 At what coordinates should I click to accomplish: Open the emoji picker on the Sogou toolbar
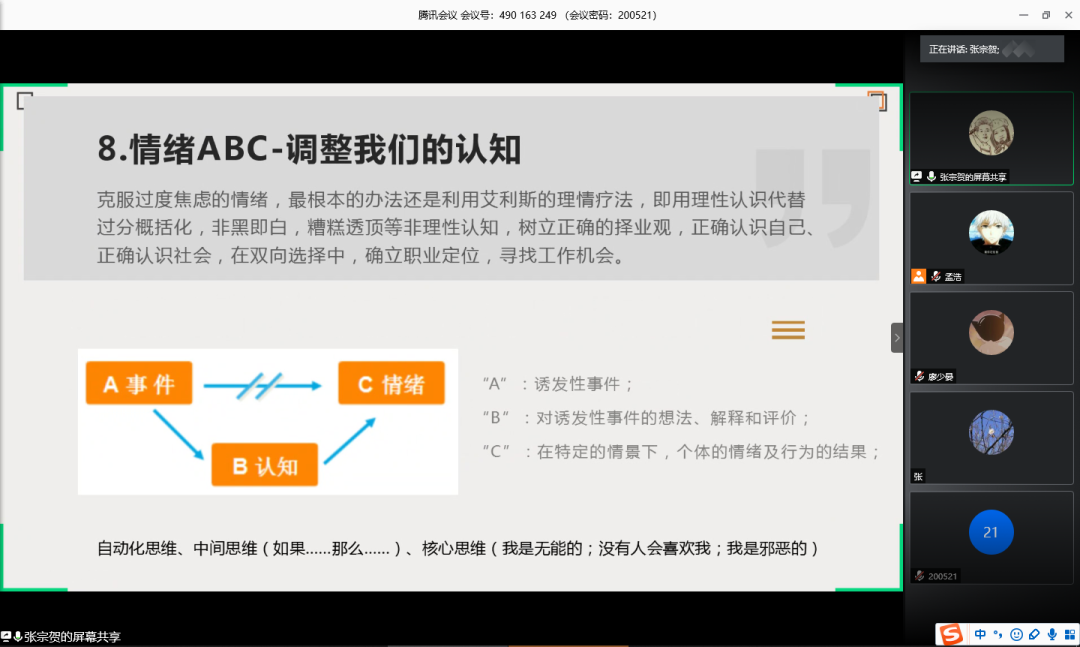(1017, 634)
